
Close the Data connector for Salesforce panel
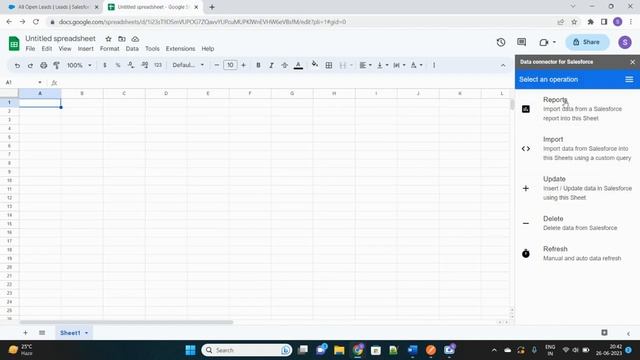click(632, 62)
